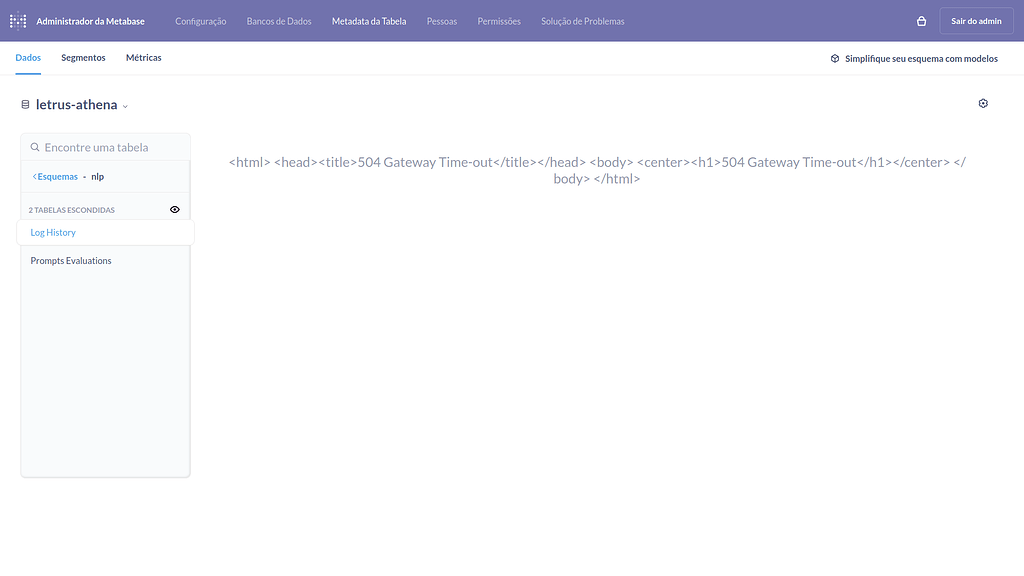Screen dimensions: 1024x576
Task: Click the magnifier icon in the table search
Action: [33, 147]
